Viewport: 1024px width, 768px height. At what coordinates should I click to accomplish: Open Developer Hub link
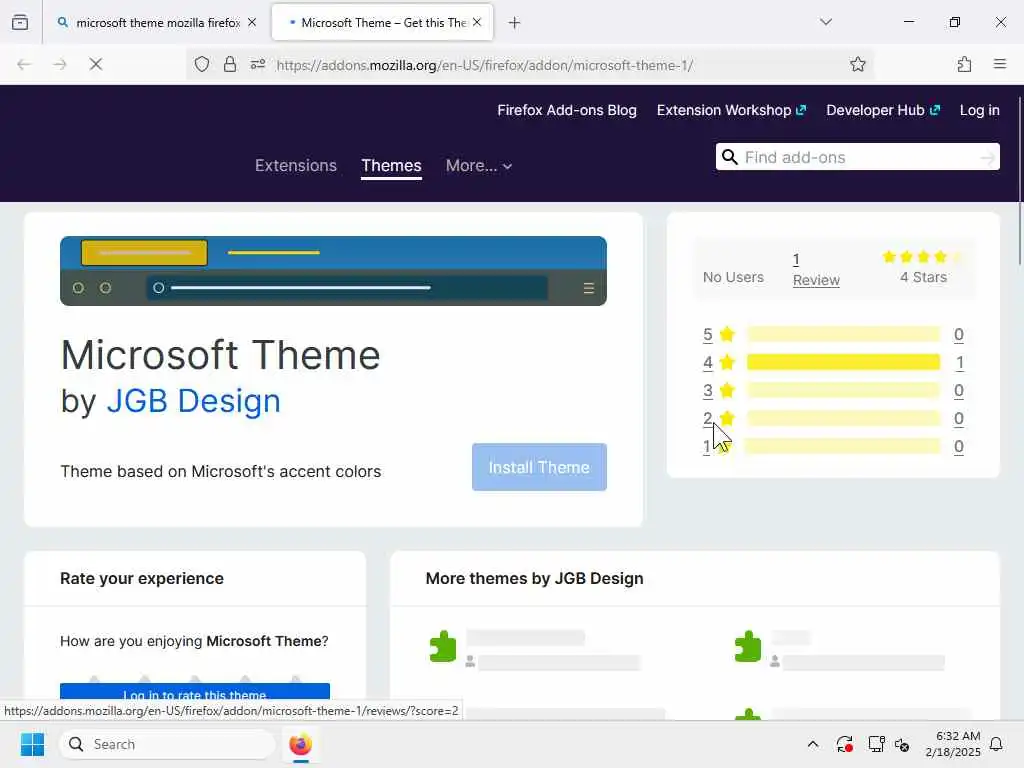click(883, 110)
